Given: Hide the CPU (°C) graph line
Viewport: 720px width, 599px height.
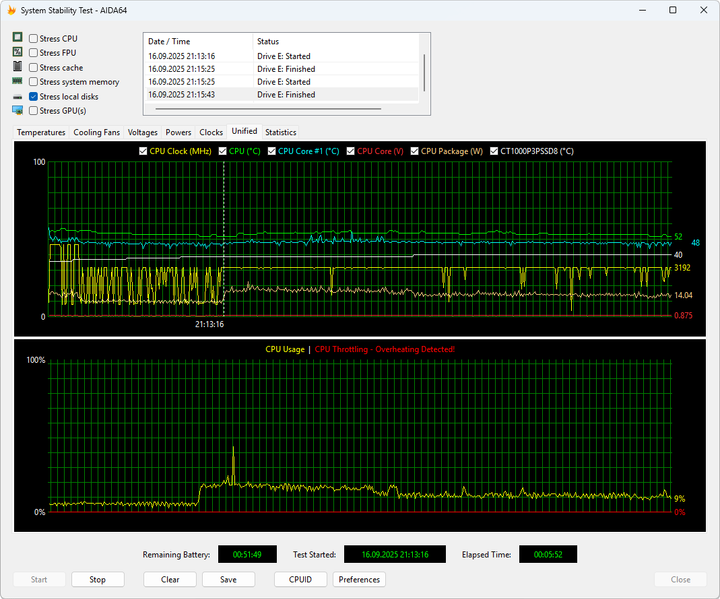Looking at the screenshot, I should pyautogui.click(x=223, y=151).
